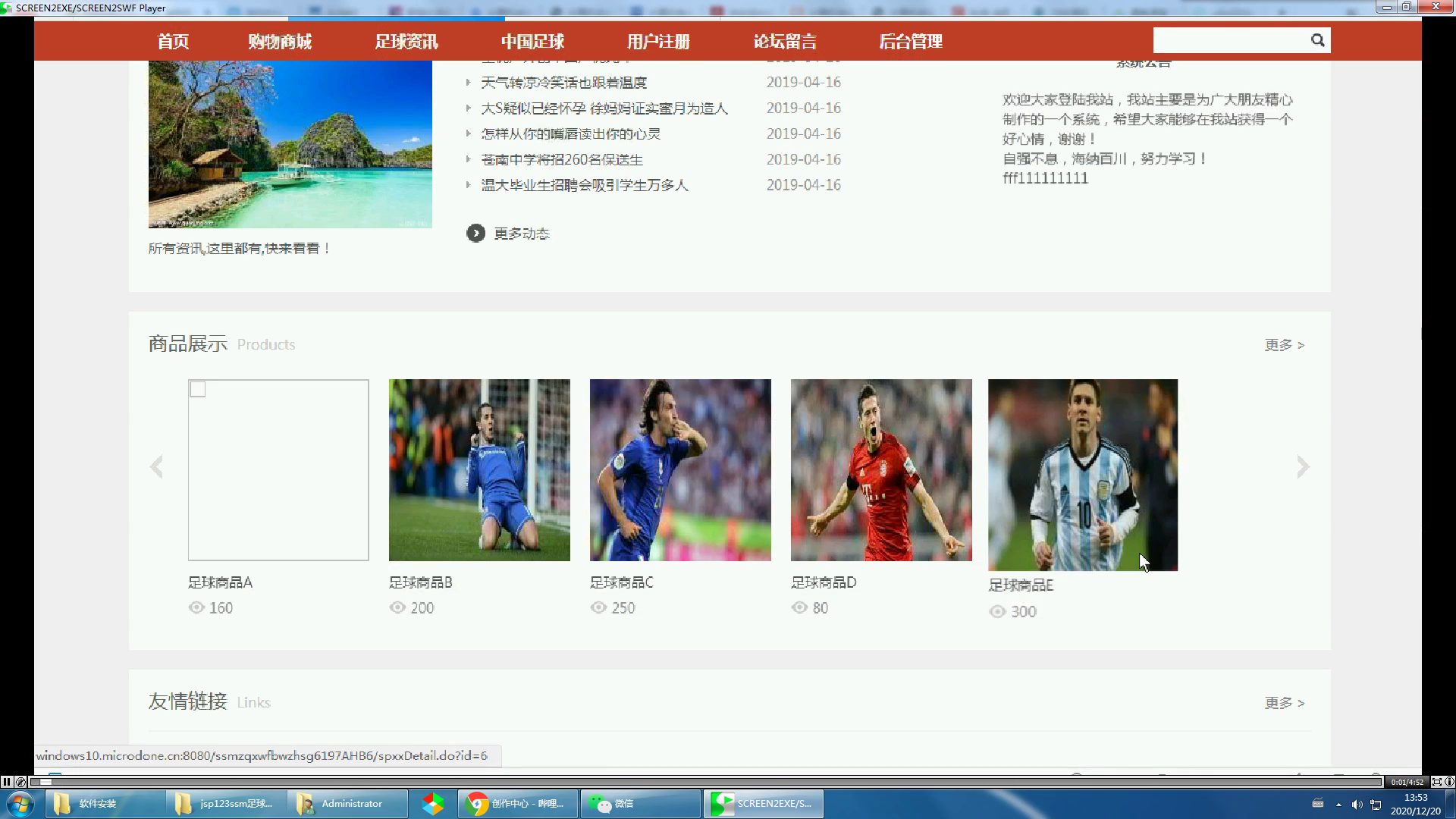Show the next products with right arrow

coord(1303,467)
